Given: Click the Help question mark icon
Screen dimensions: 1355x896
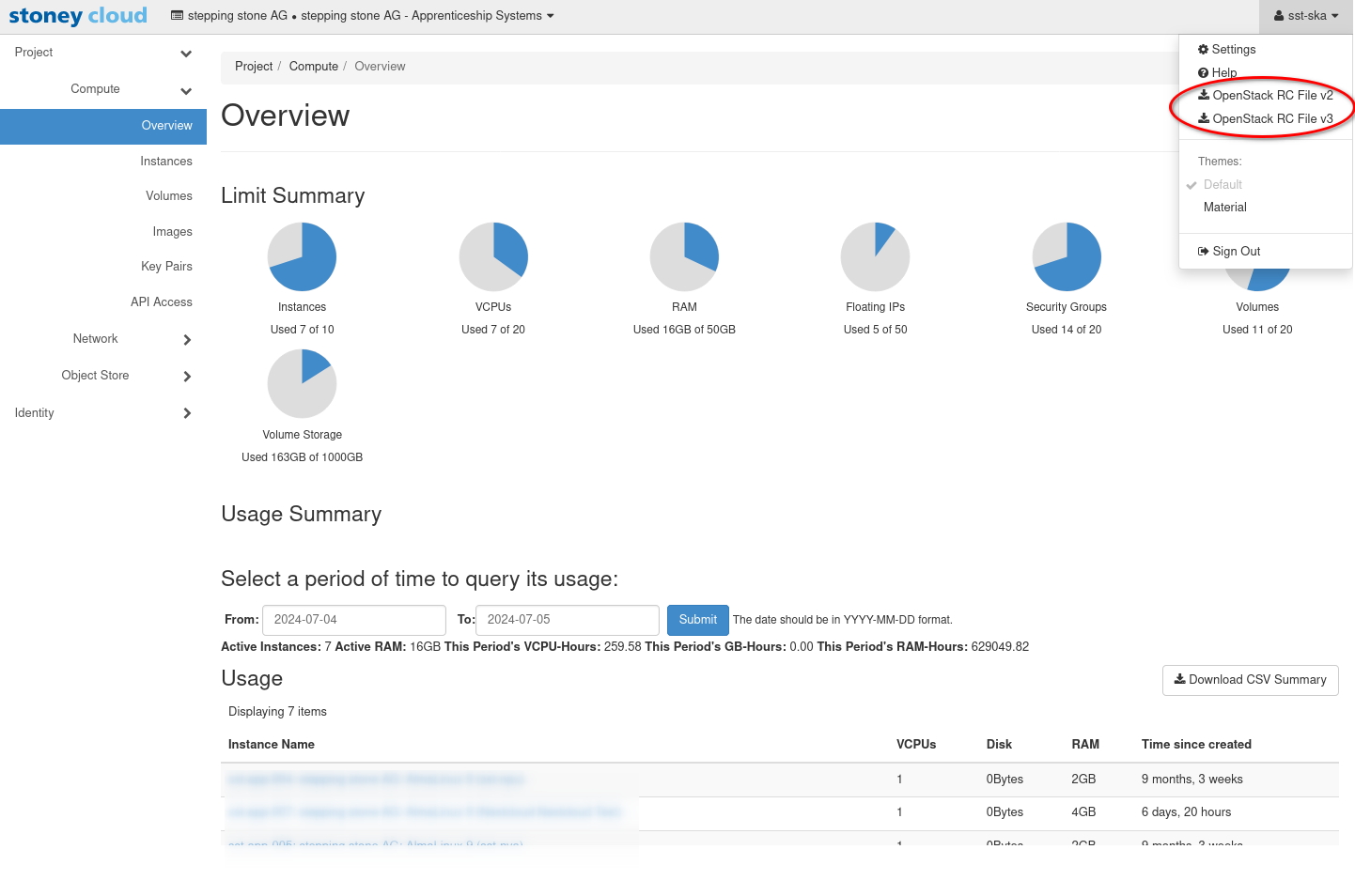Looking at the screenshot, I should point(1203,73).
